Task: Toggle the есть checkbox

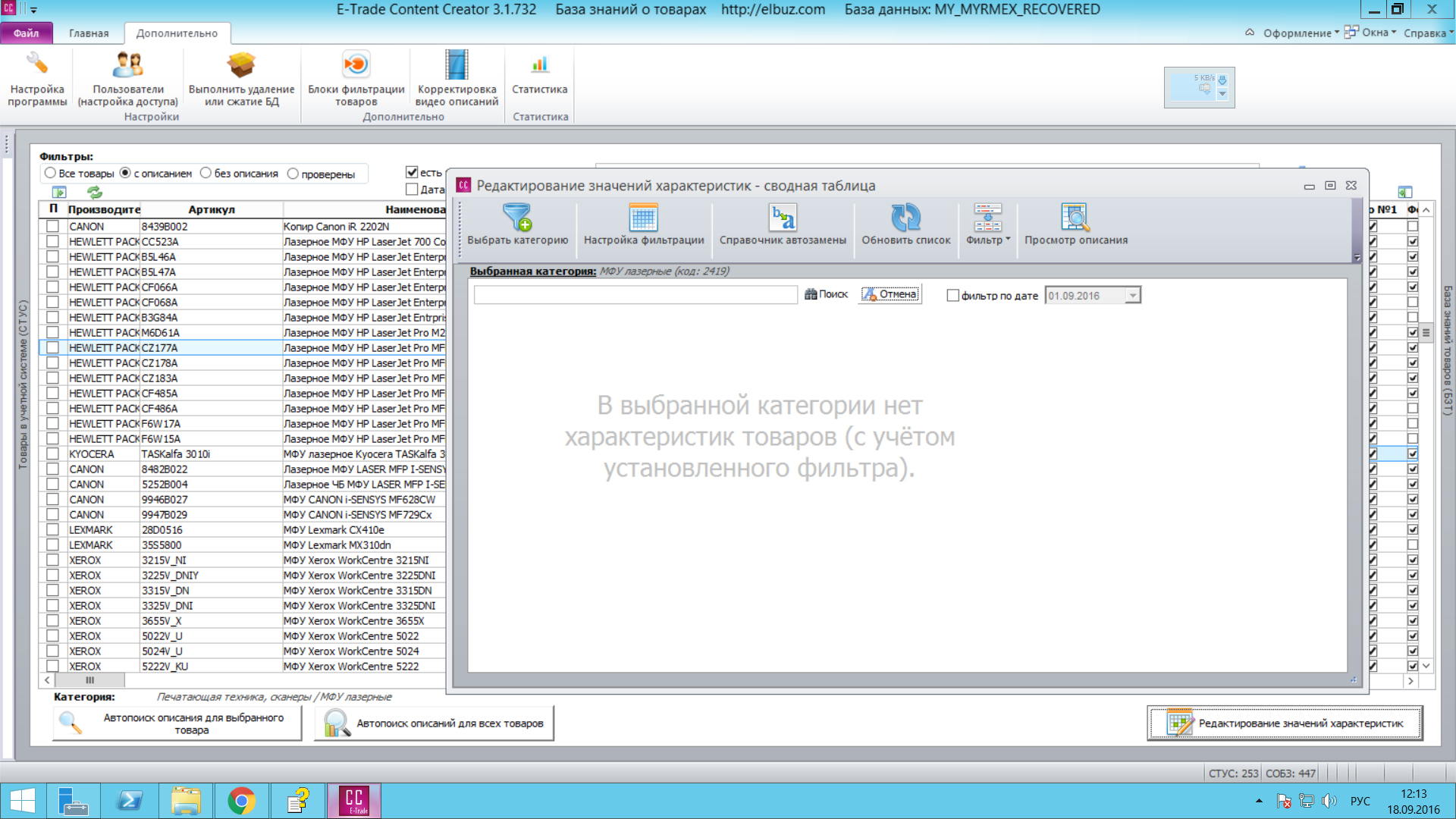Action: (x=412, y=172)
